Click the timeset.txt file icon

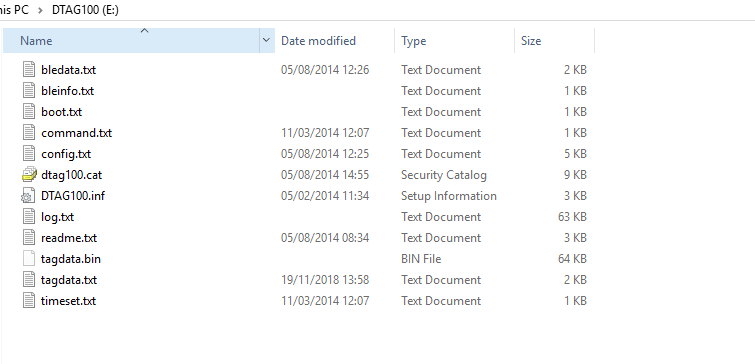(x=29, y=301)
